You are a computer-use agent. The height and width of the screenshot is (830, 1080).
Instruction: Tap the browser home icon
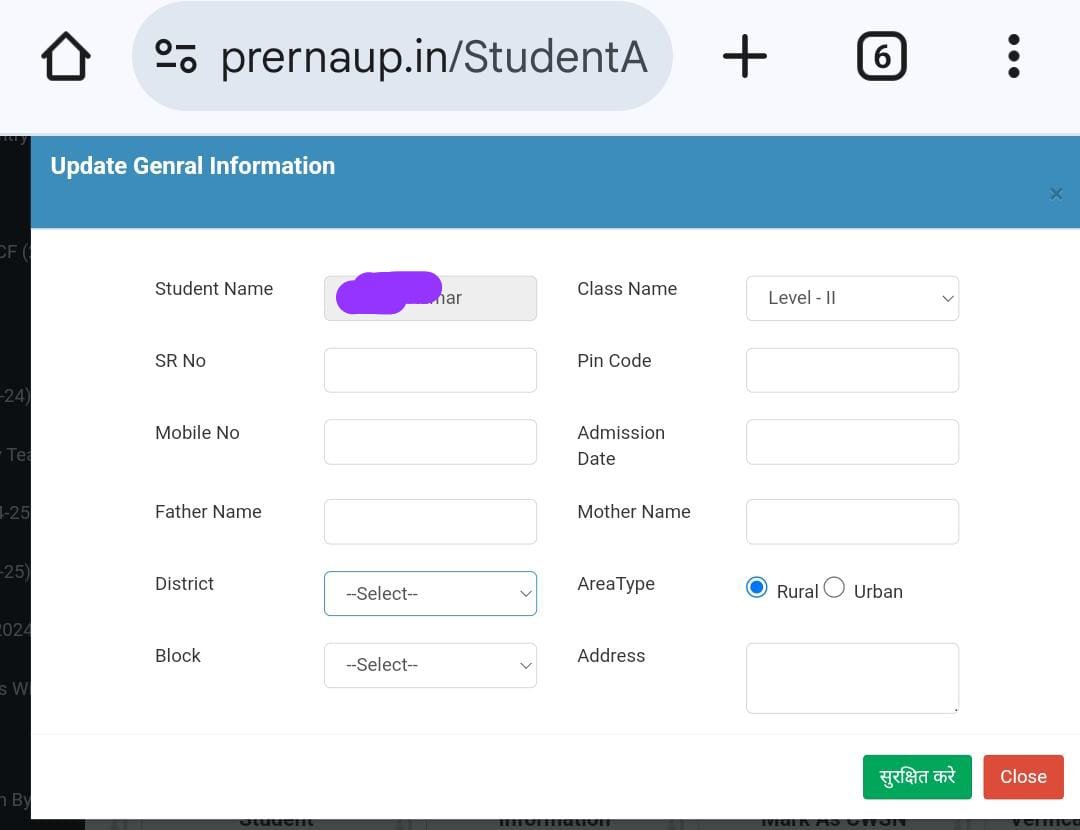(x=65, y=56)
